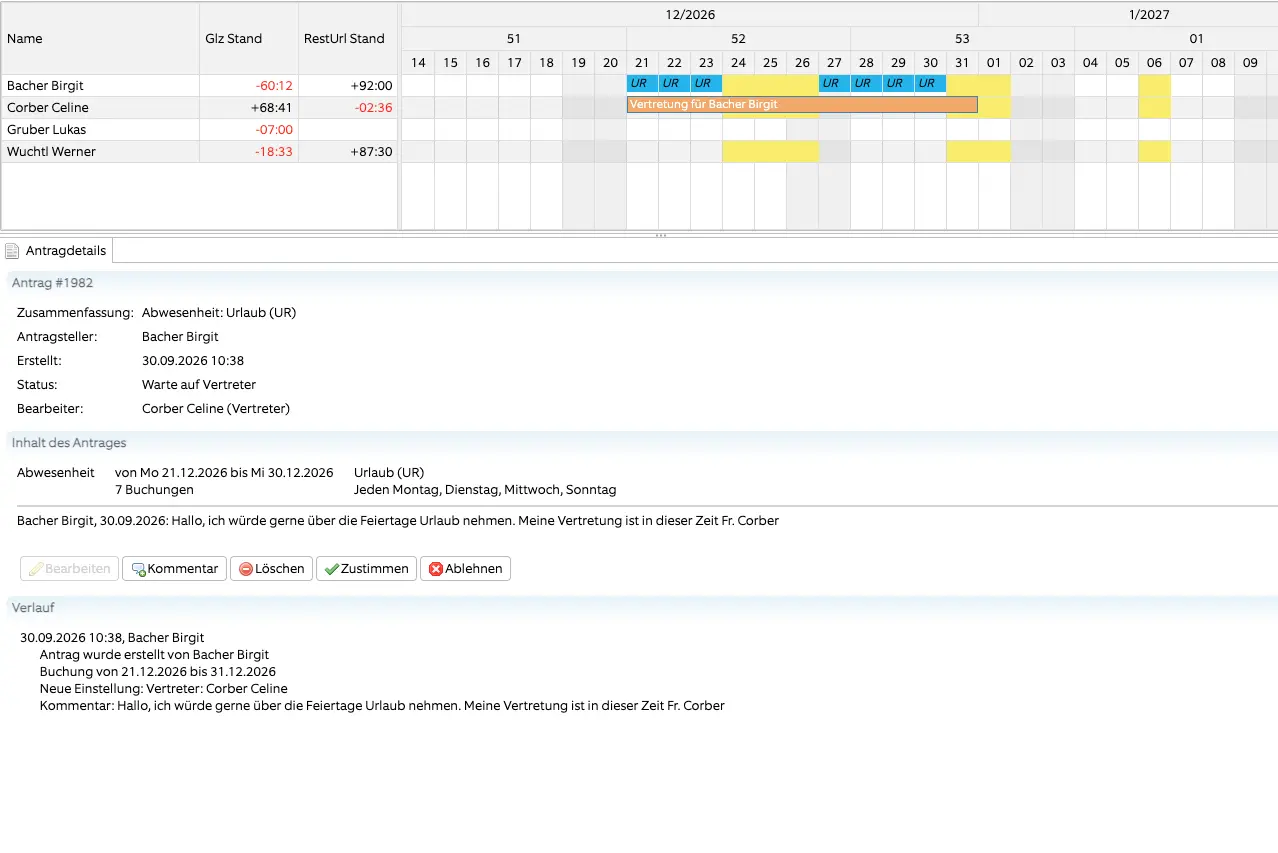Click the red X icon on Ablehnen
The image size is (1278, 853).
[435, 569]
